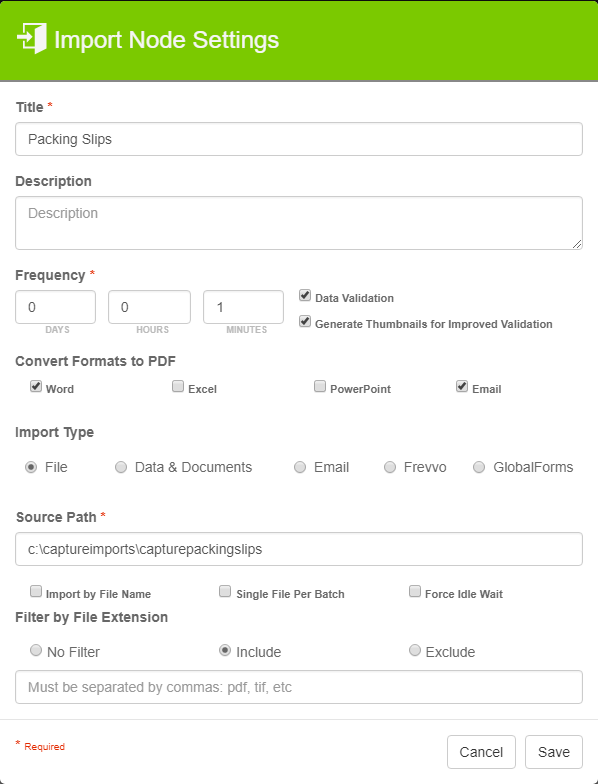Viewport: 598px width, 784px height.
Task: Toggle Generate Thumbnails for Improved Validation
Action: click(x=305, y=322)
